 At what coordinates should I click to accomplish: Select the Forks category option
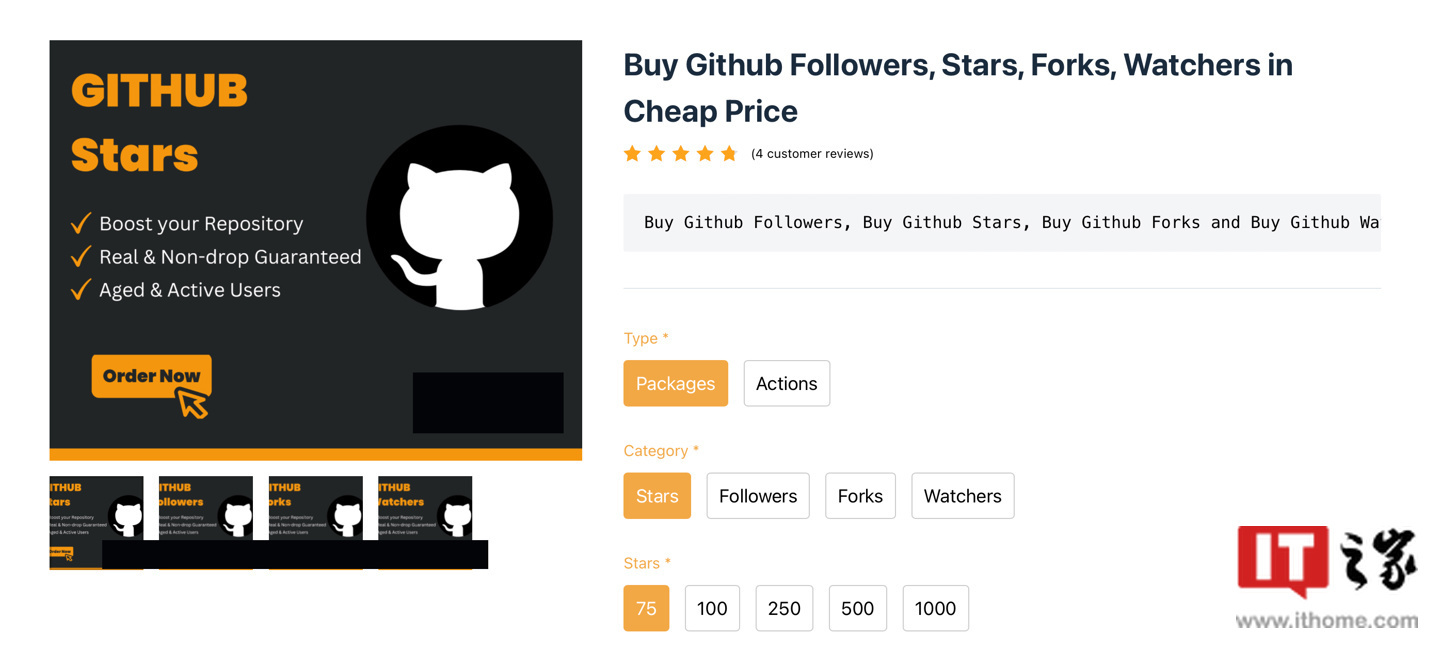[860, 495]
